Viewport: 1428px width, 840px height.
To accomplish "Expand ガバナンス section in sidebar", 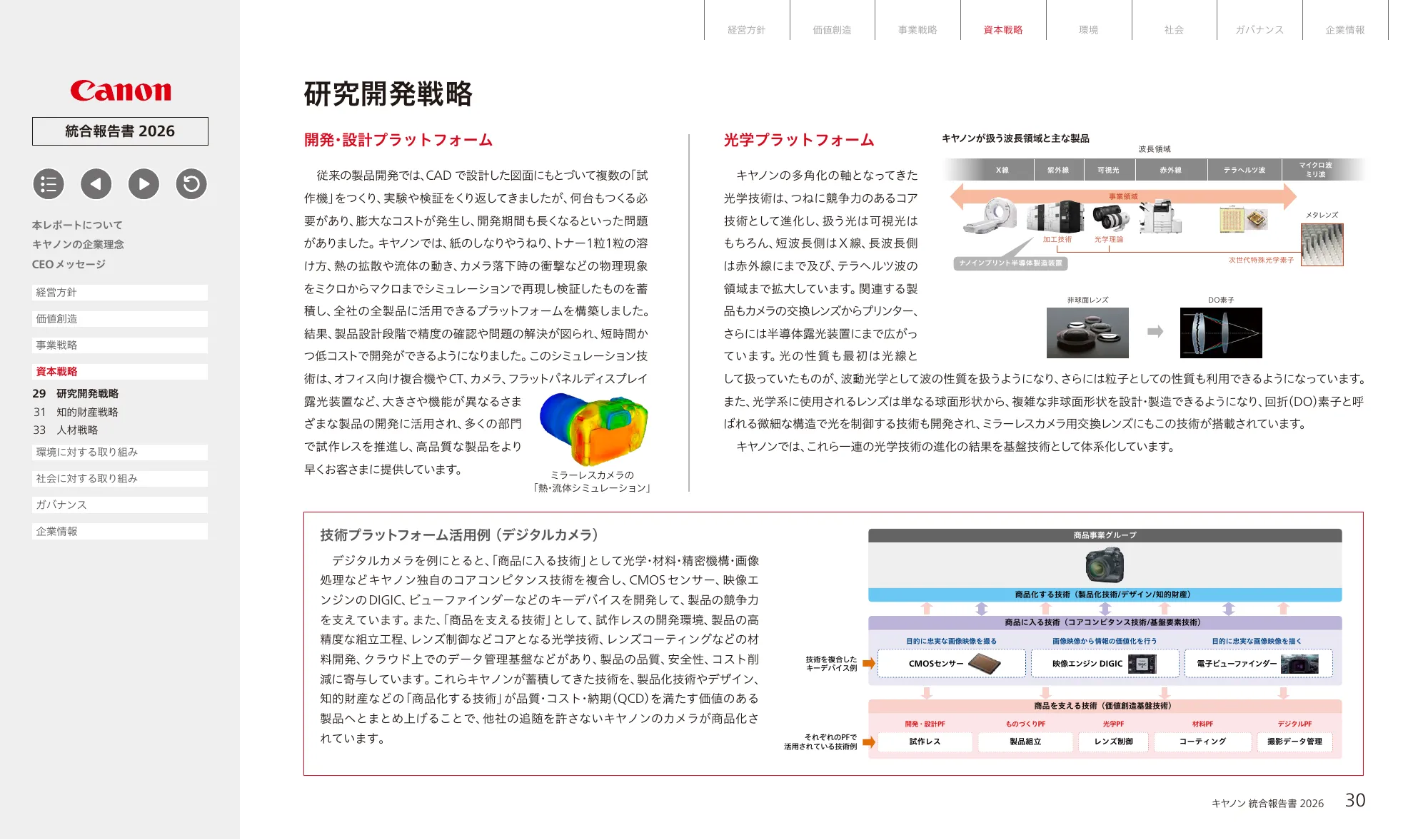I will click(120, 505).
